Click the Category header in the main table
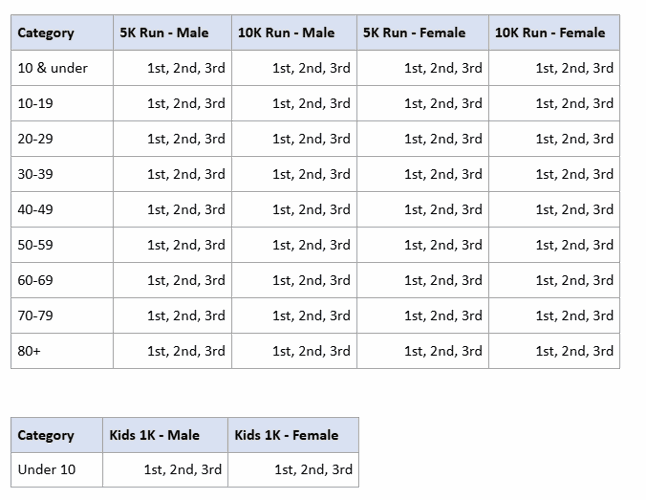 (46, 33)
